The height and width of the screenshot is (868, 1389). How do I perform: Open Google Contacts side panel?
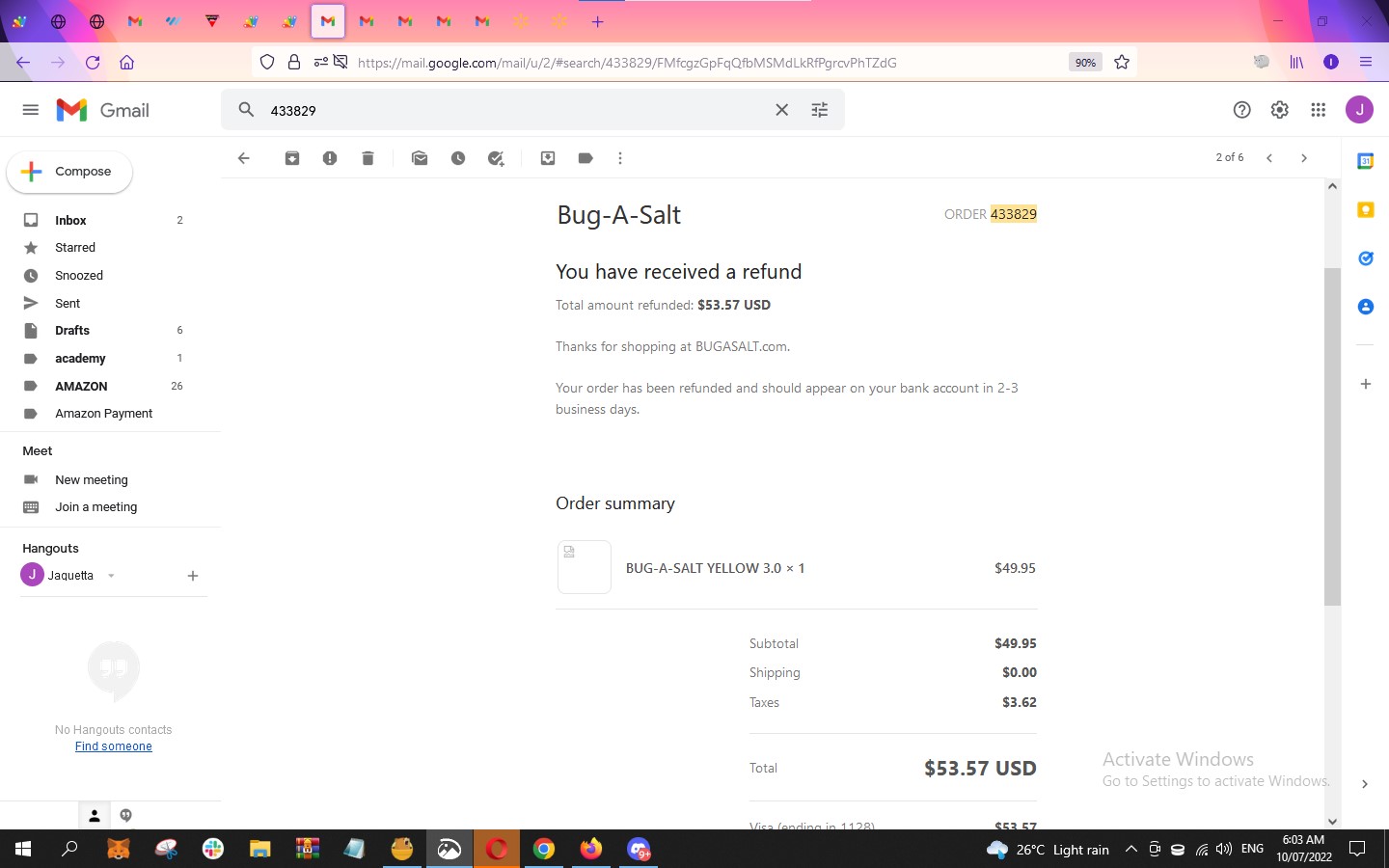click(x=1366, y=307)
